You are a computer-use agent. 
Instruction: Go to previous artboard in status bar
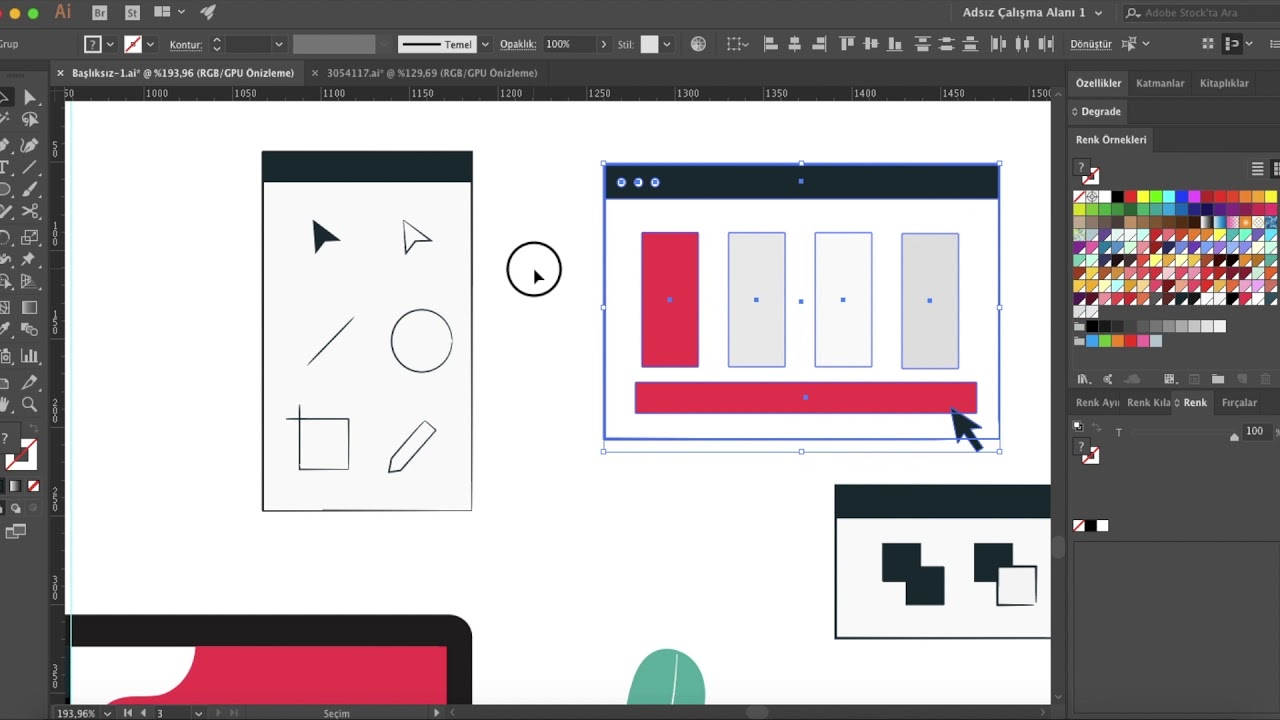click(143, 713)
